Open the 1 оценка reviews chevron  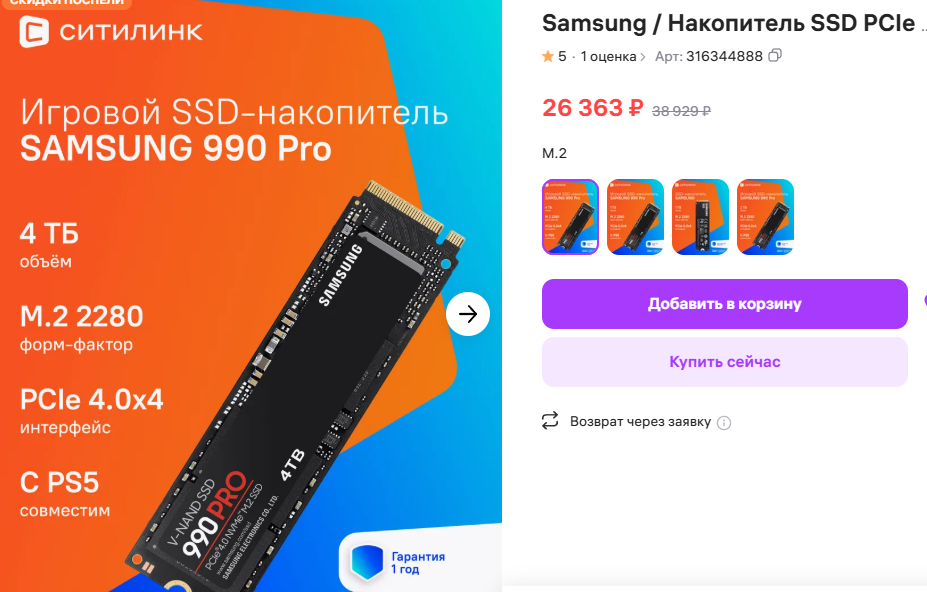[x=642, y=57]
